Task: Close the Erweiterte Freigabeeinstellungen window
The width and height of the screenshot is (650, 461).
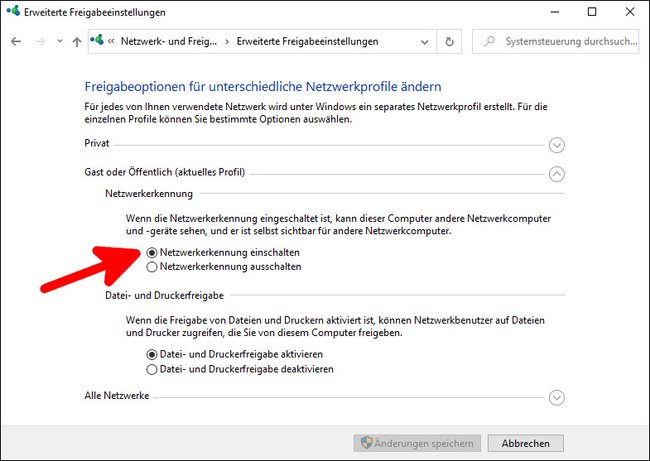Action: pos(630,12)
